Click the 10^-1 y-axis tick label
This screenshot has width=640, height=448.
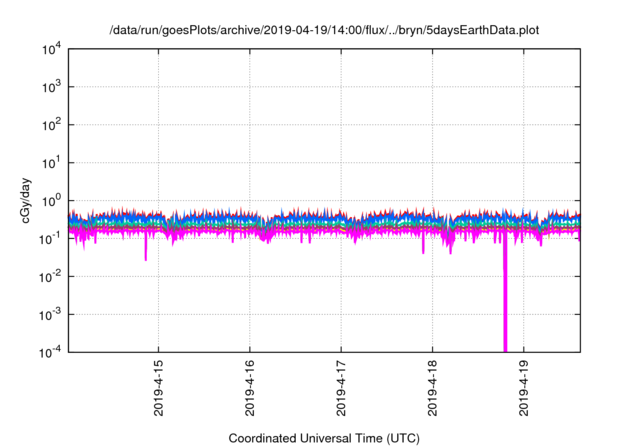pos(51,239)
